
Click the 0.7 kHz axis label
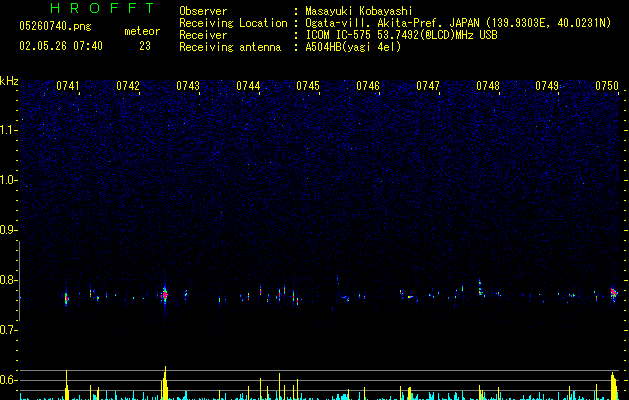tap(9, 330)
